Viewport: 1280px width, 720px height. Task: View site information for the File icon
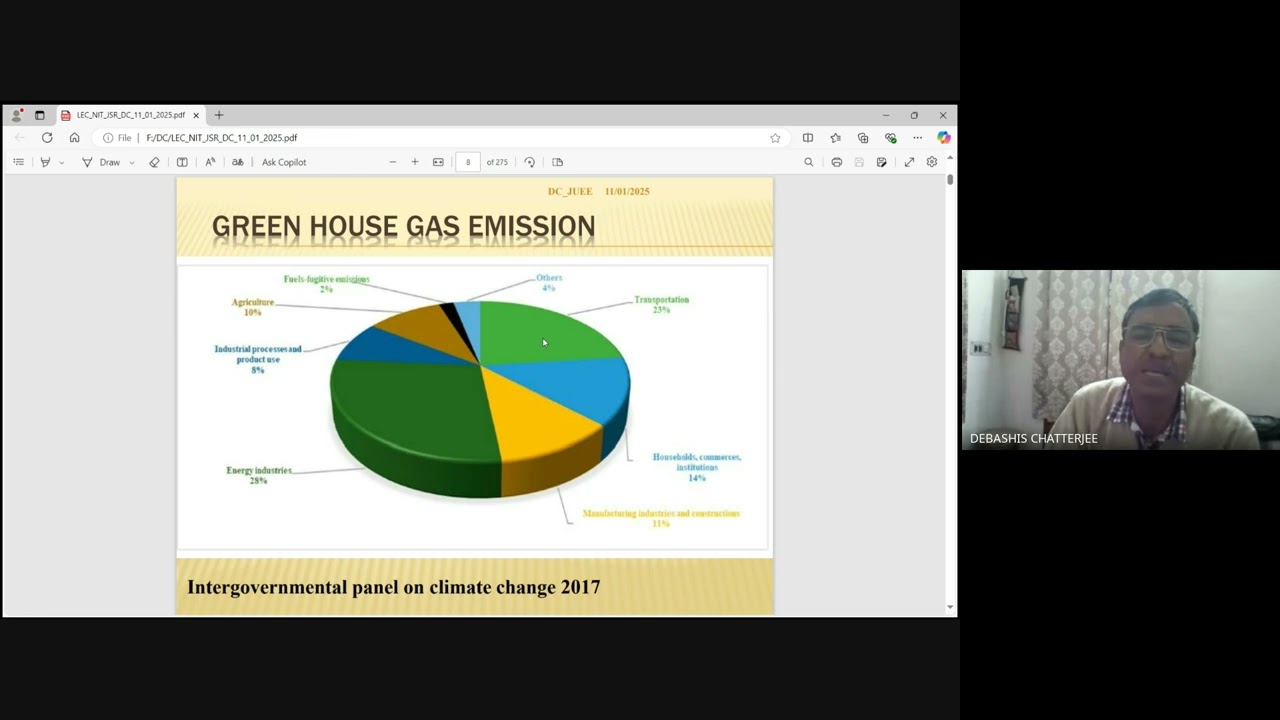pyautogui.click(x=117, y=138)
